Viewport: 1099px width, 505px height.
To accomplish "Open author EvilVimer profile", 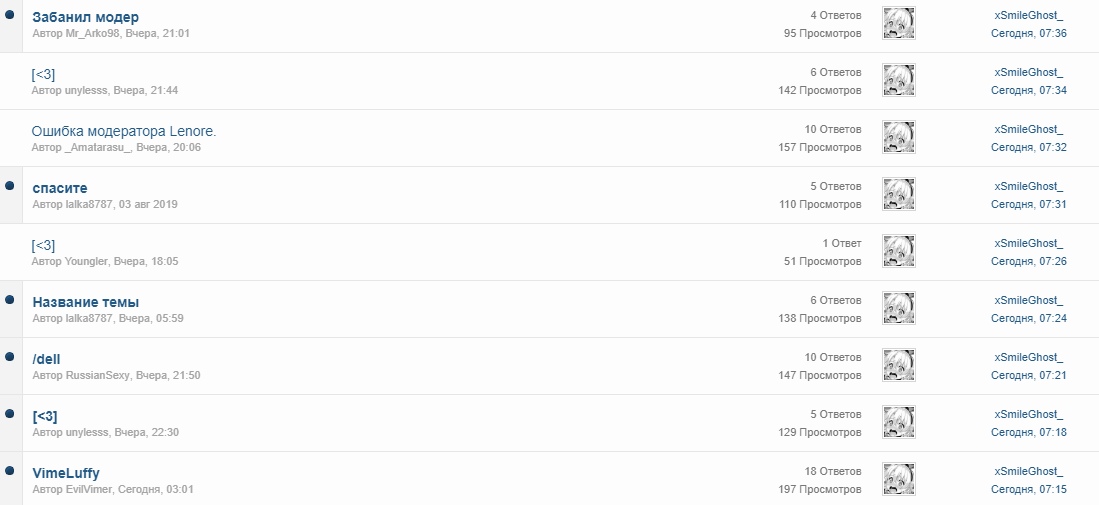I will tap(88, 489).
